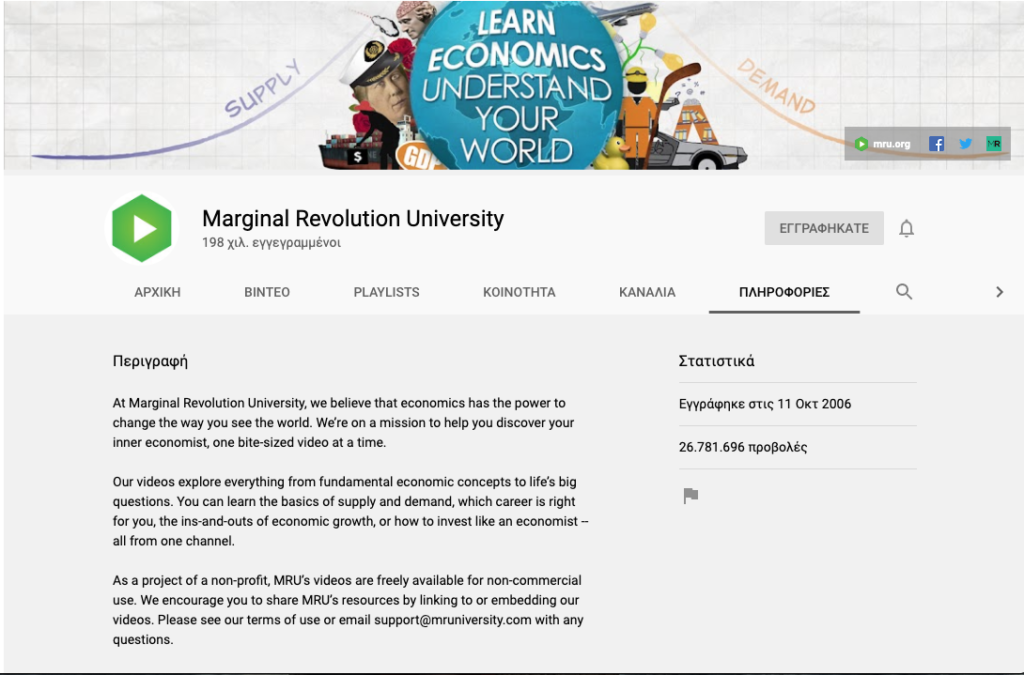This screenshot has width=1024, height=675.
Task: Switch to the ΒΙΝΤΕΟ tab
Action: click(x=267, y=292)
